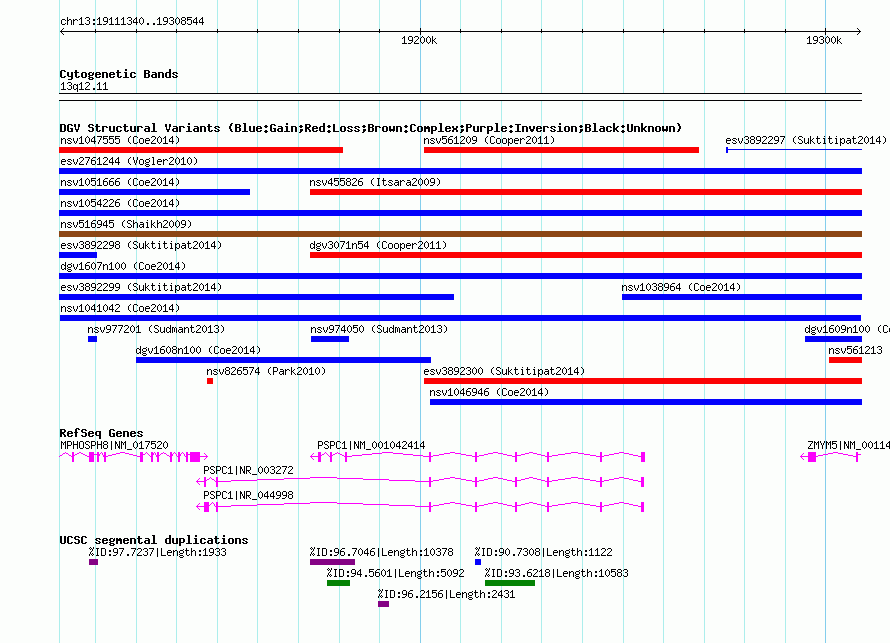The image size is (890, 643).
Task: Click the dgv1608n100 (Coe2014) blue bar
Action: point(283,360)
